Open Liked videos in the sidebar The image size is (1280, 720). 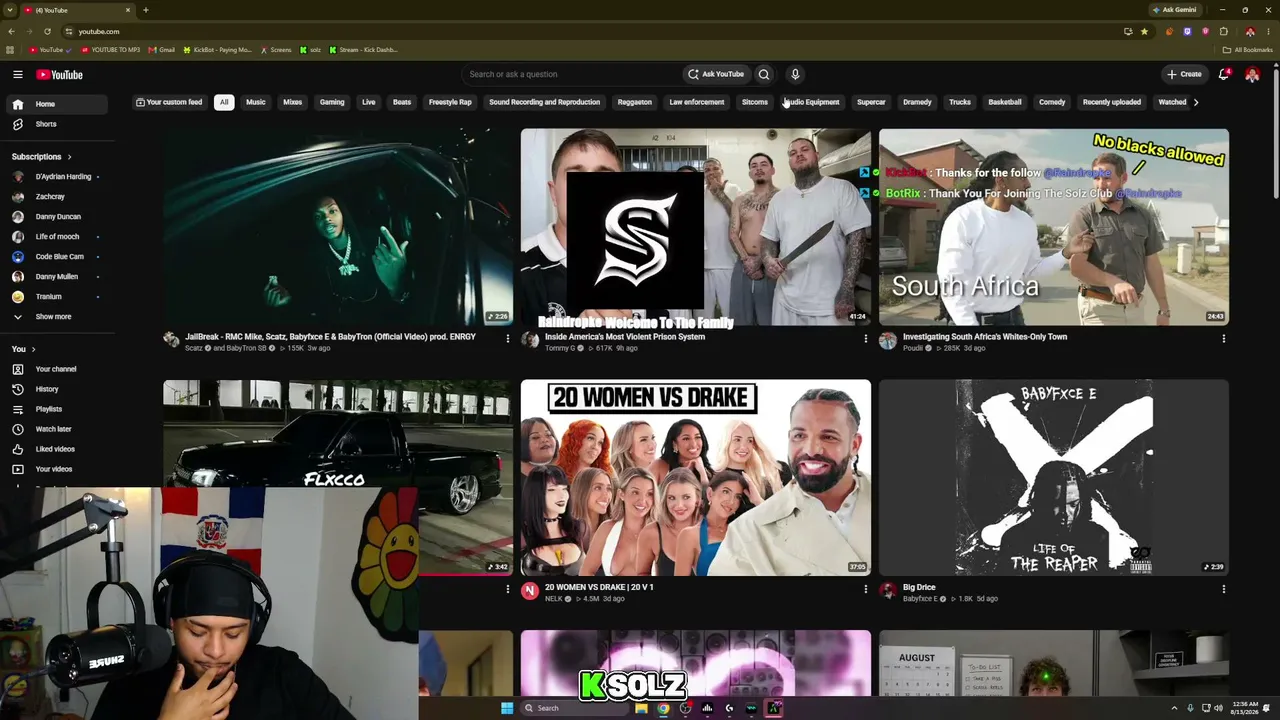[x=53, y=449]
